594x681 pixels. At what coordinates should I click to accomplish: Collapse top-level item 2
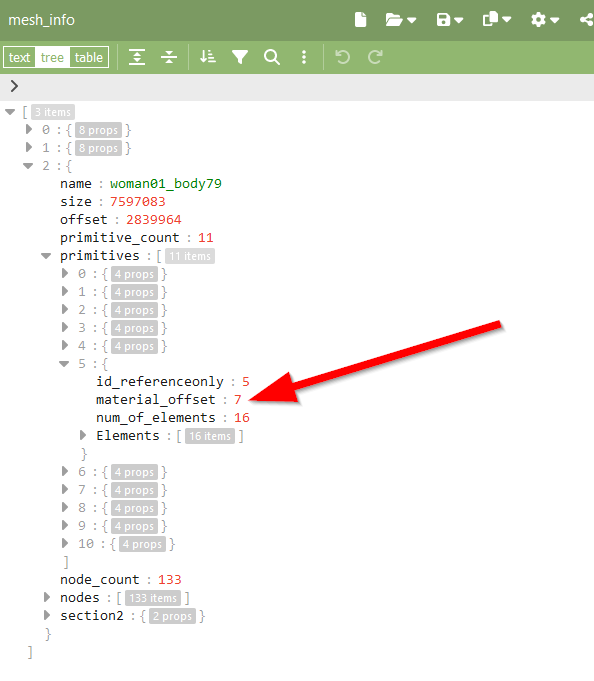tap(28, 166)
